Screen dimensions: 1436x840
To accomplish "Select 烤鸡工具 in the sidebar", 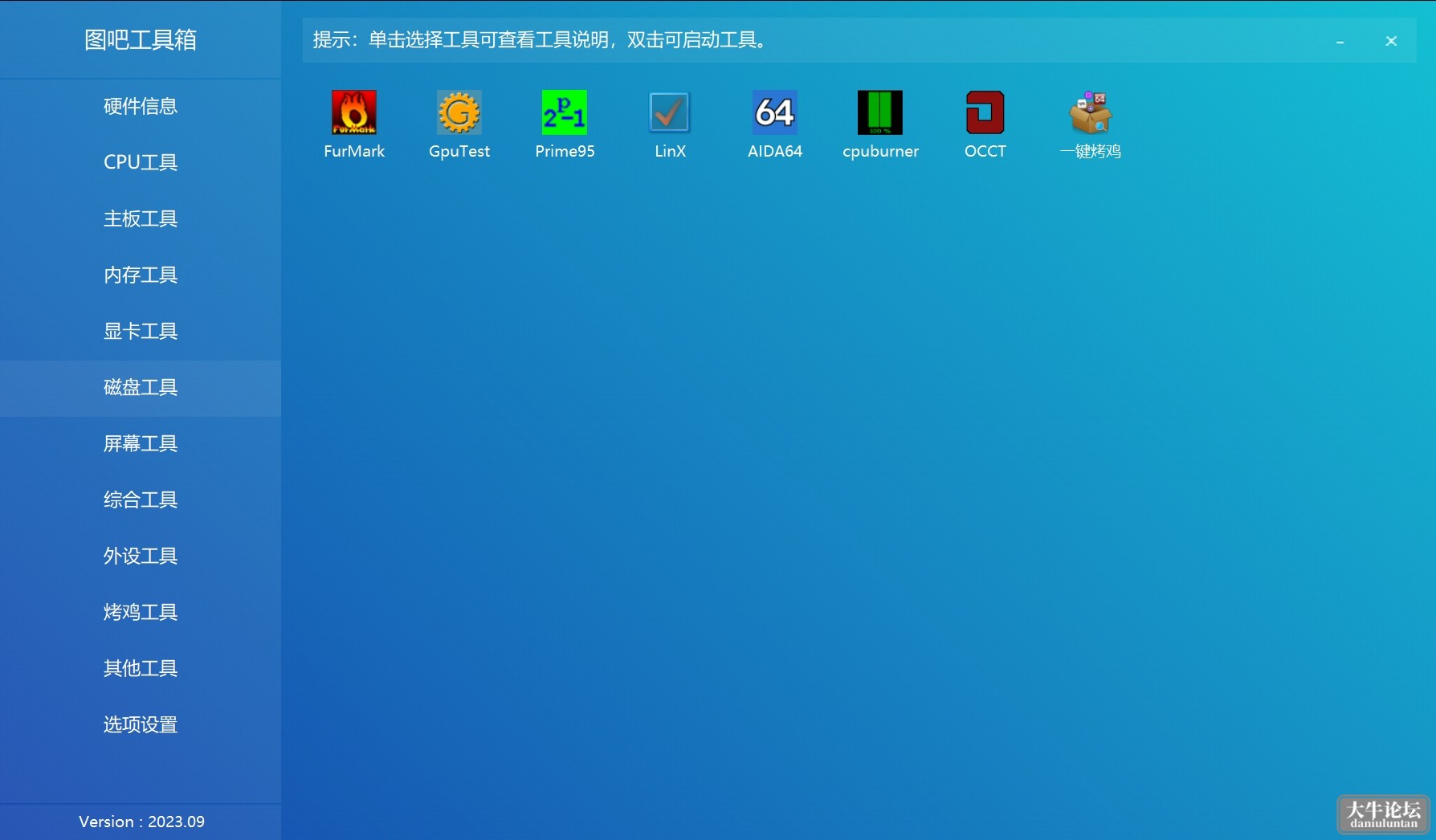I will [x=141, y=612].
